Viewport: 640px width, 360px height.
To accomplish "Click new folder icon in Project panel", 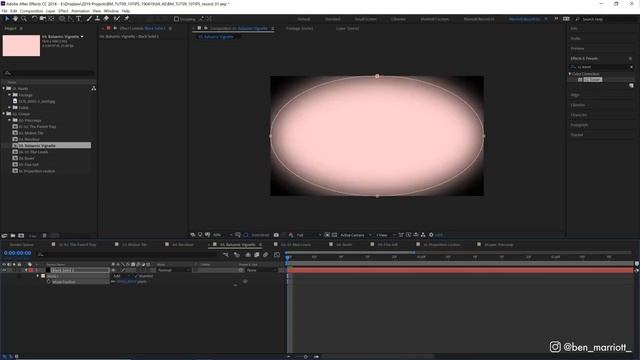I will [x=13, y=236].
